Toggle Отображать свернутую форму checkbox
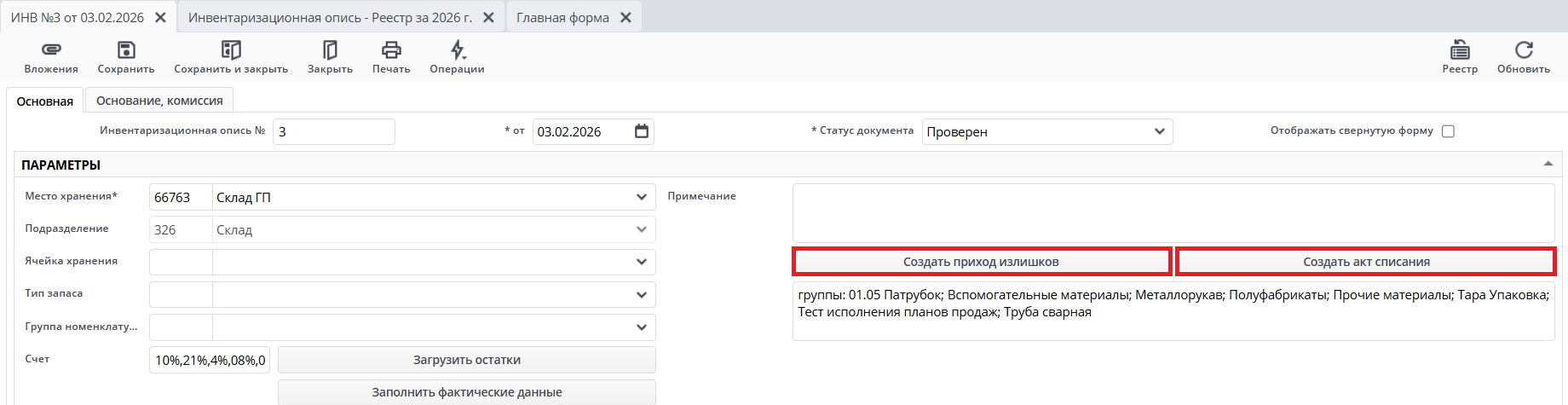 1448,131
